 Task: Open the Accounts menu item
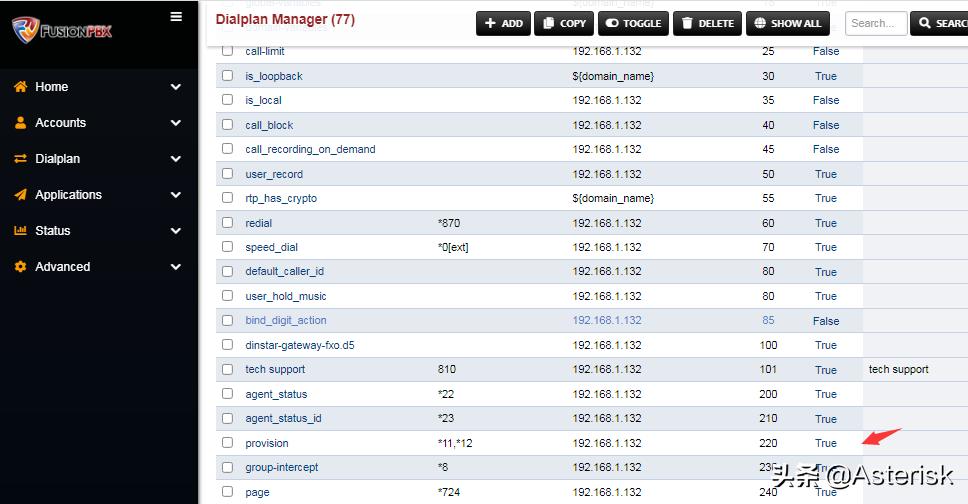[60, 122]
